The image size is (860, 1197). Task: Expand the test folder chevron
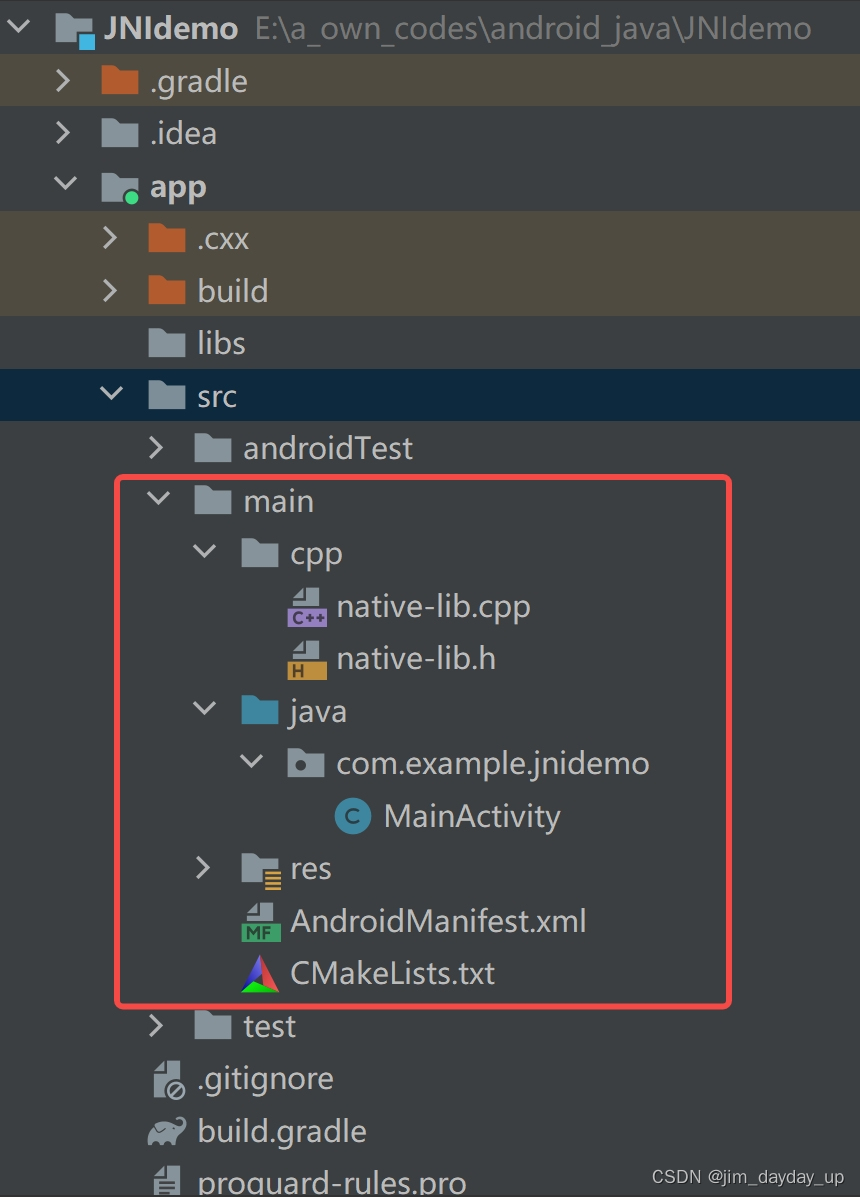(156, 1026)
